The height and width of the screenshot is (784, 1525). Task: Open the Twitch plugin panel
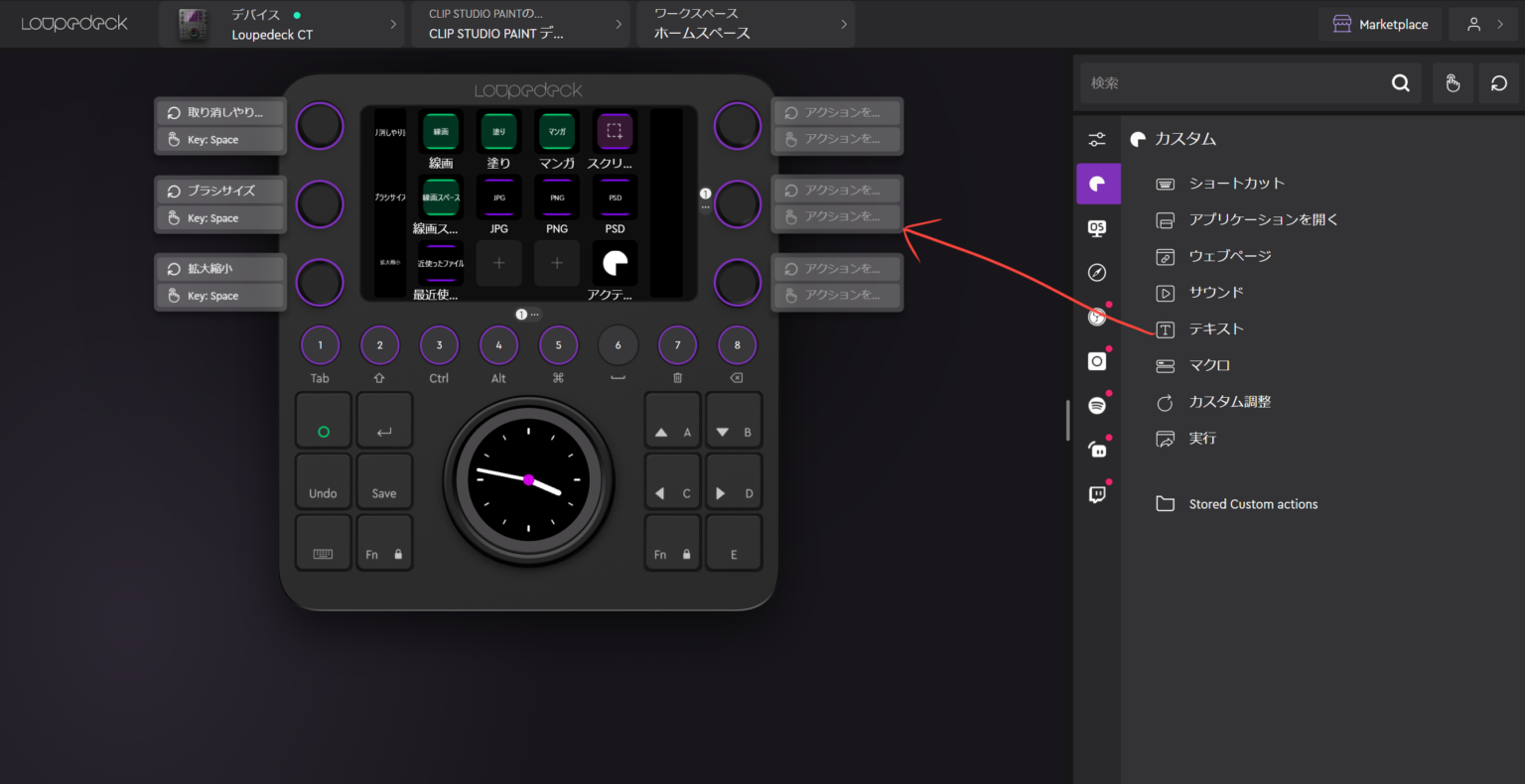click(x=1097, y=493)
